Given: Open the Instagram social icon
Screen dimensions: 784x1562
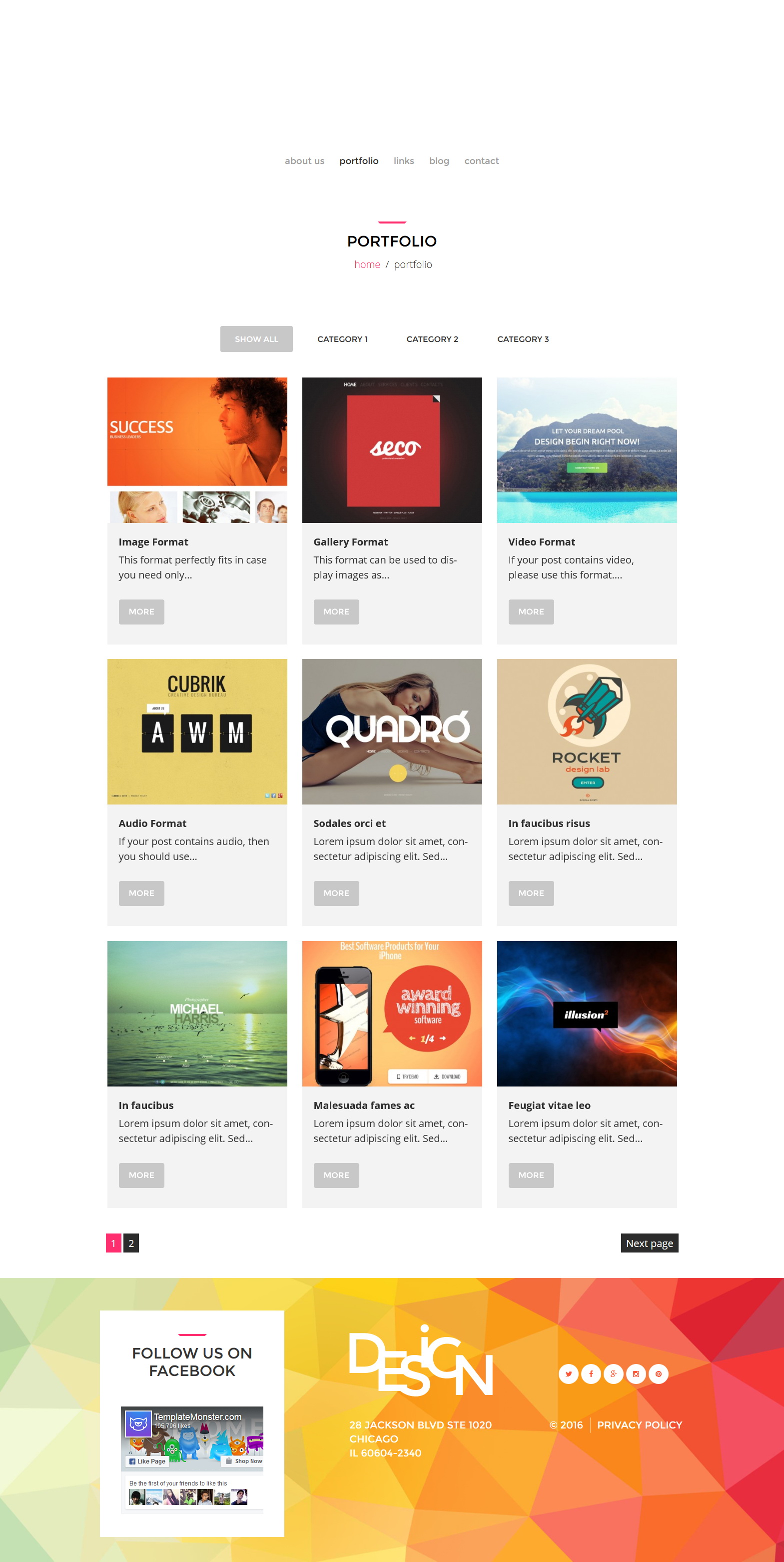Looking at the screenshot, I should [636, 1373].
